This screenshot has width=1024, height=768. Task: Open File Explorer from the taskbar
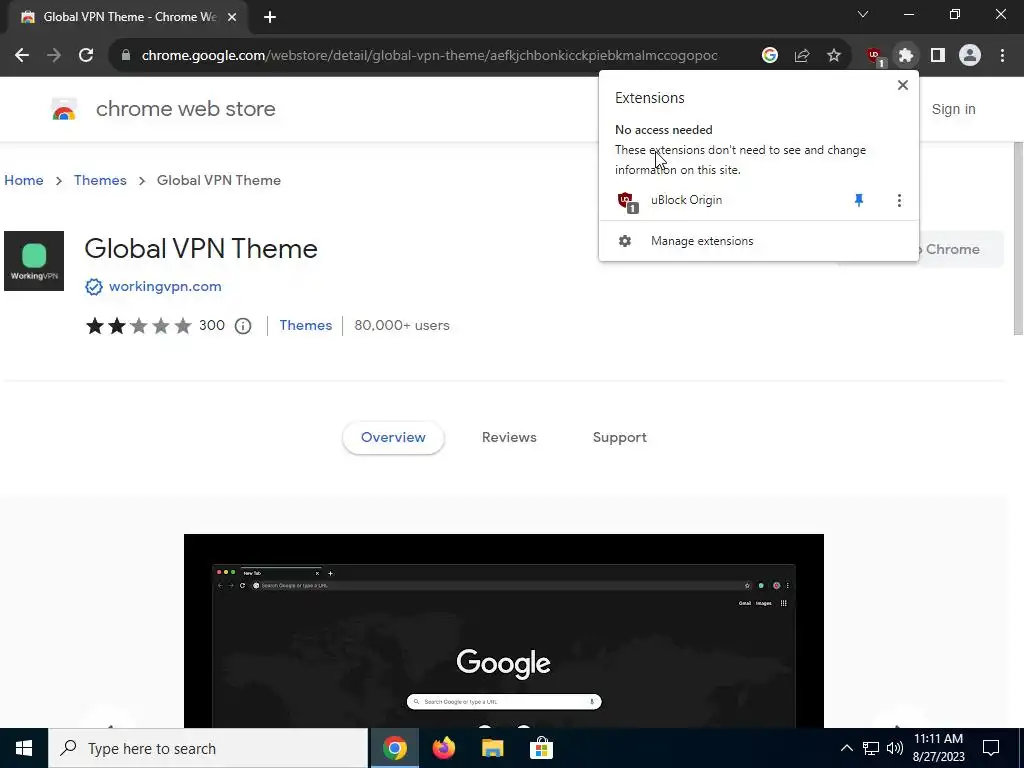click(493, 748)
